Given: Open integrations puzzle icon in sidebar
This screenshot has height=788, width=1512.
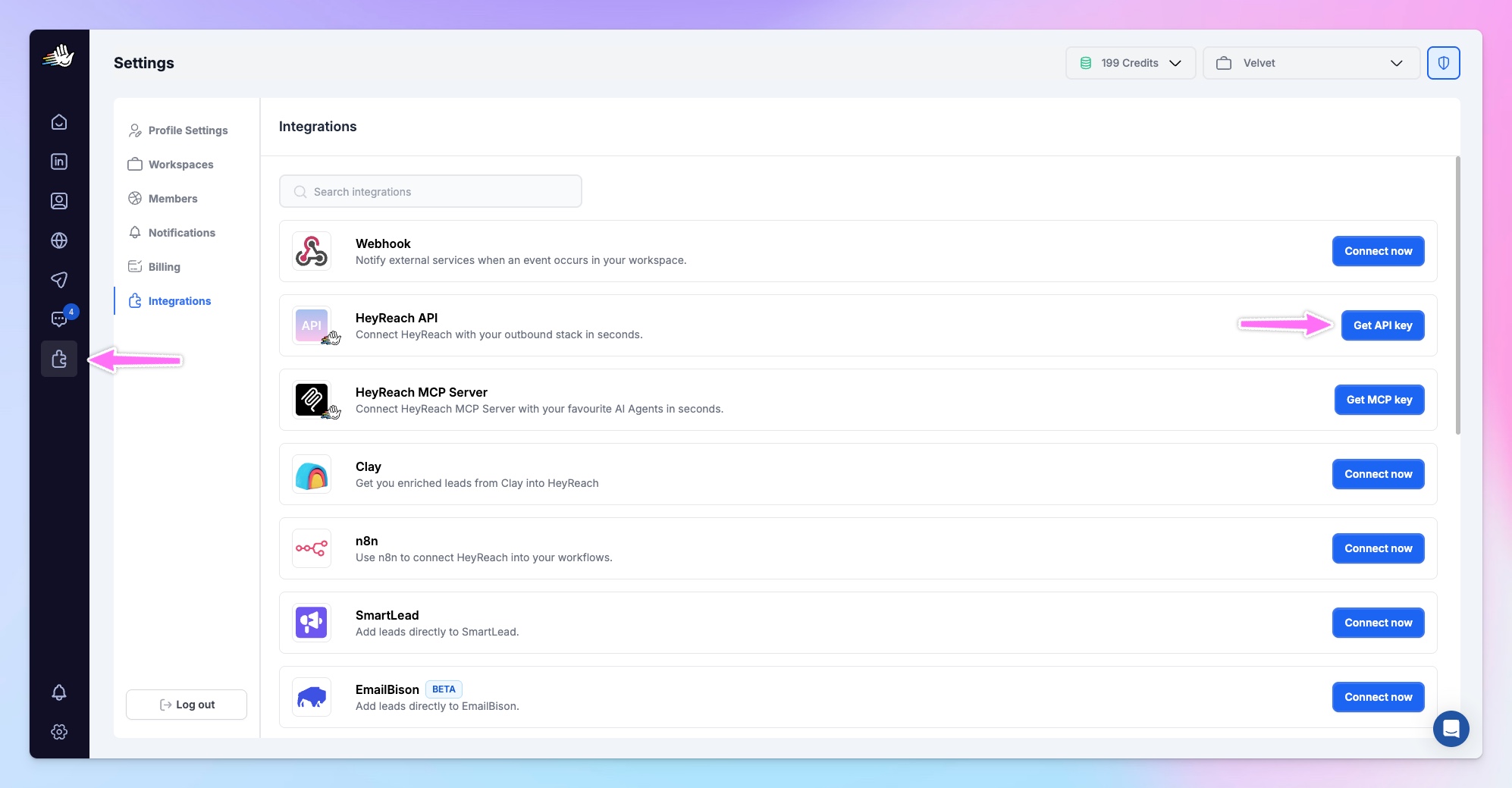Looking at the screenshot, I should coord(59,359).
